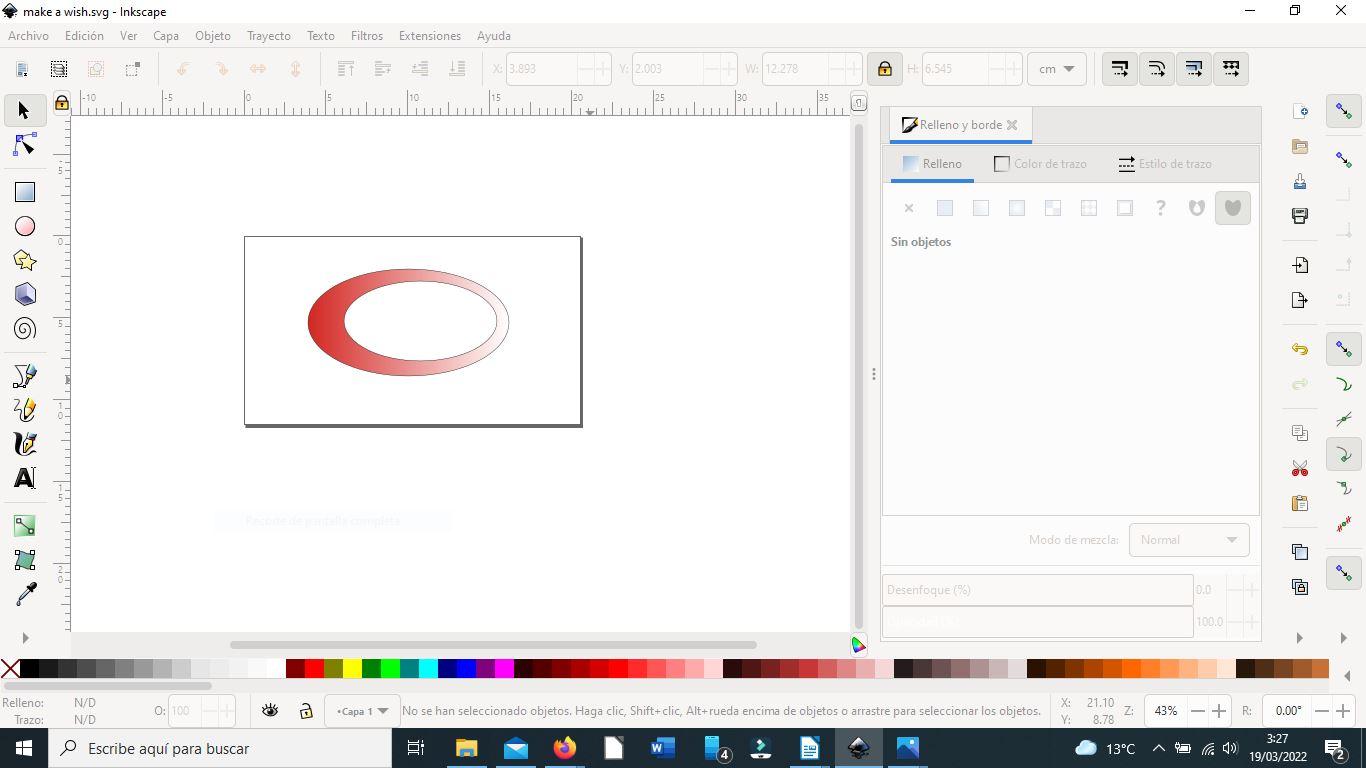Show hidden taskbar tray icons
The image size is (1366, 768).
coord(1158,748)
